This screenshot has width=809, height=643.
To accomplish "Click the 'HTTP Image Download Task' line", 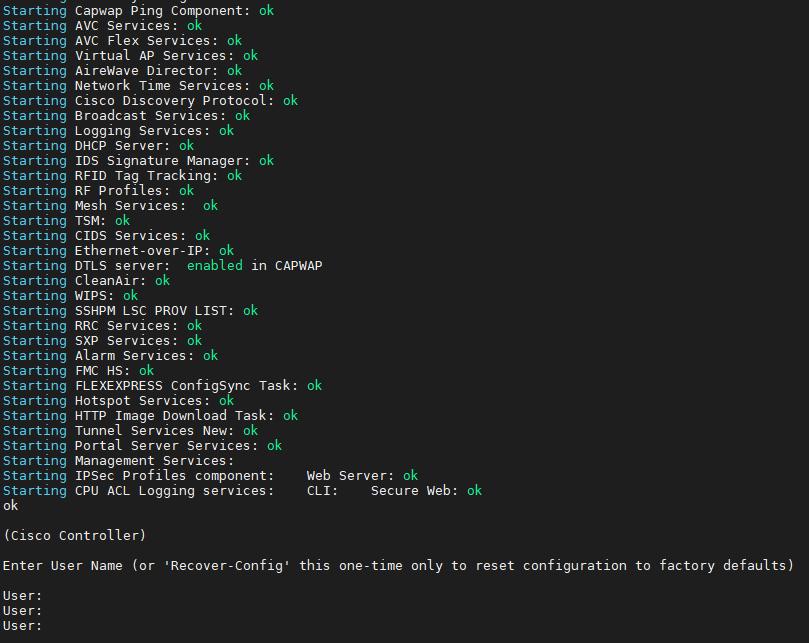I will click(150, 416).
